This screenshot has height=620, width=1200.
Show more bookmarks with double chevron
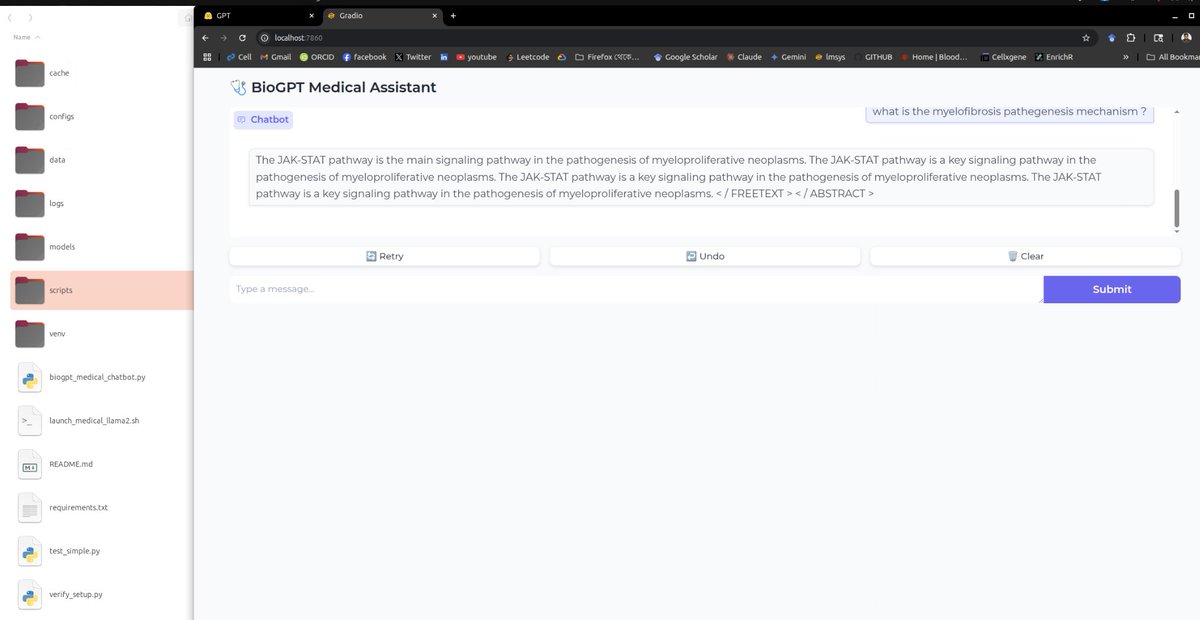(x=1126, y=57)
